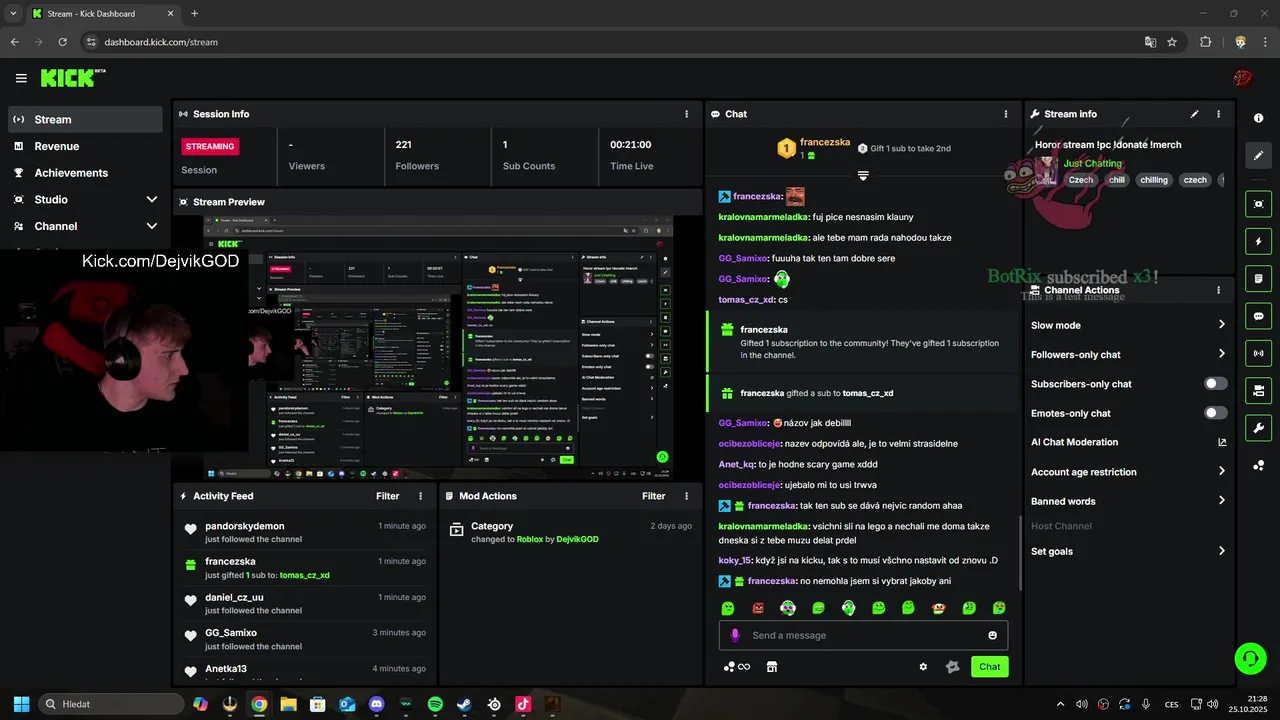The height and width of the screenshot is (720, 1280).
Task: Toggle the notes document widget icon
Action: coord(1258,278)
